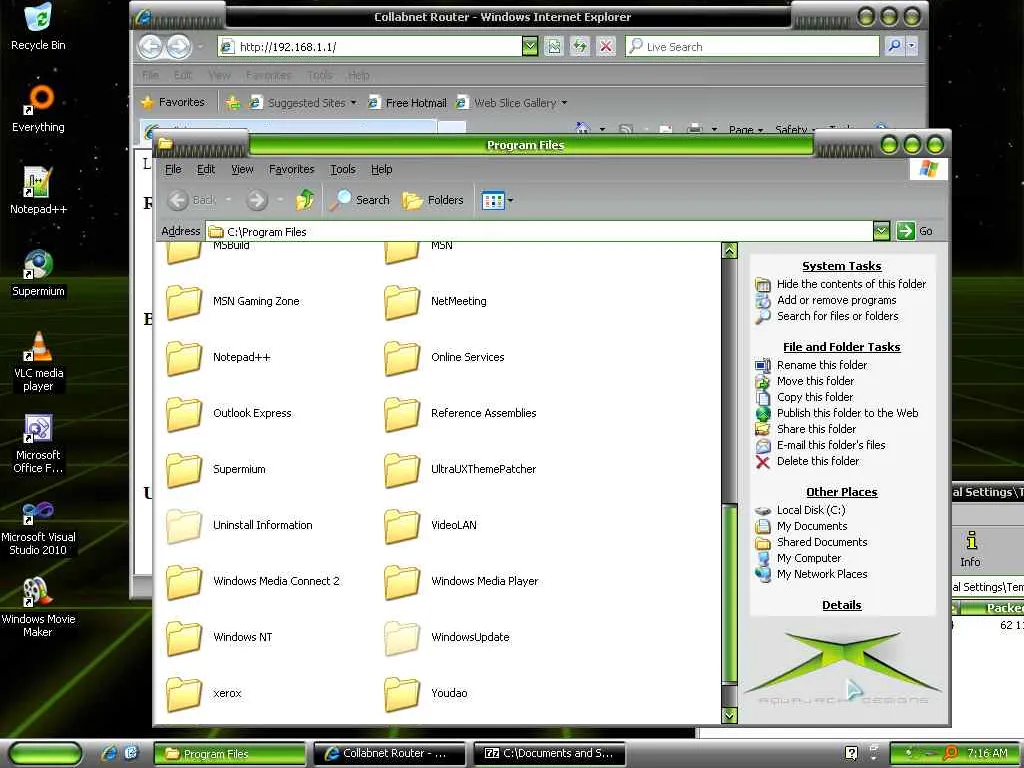Viewport: 1024px width, 768px height.
Task: Click the C:\Program Files address field
Action: coord(539,231)
